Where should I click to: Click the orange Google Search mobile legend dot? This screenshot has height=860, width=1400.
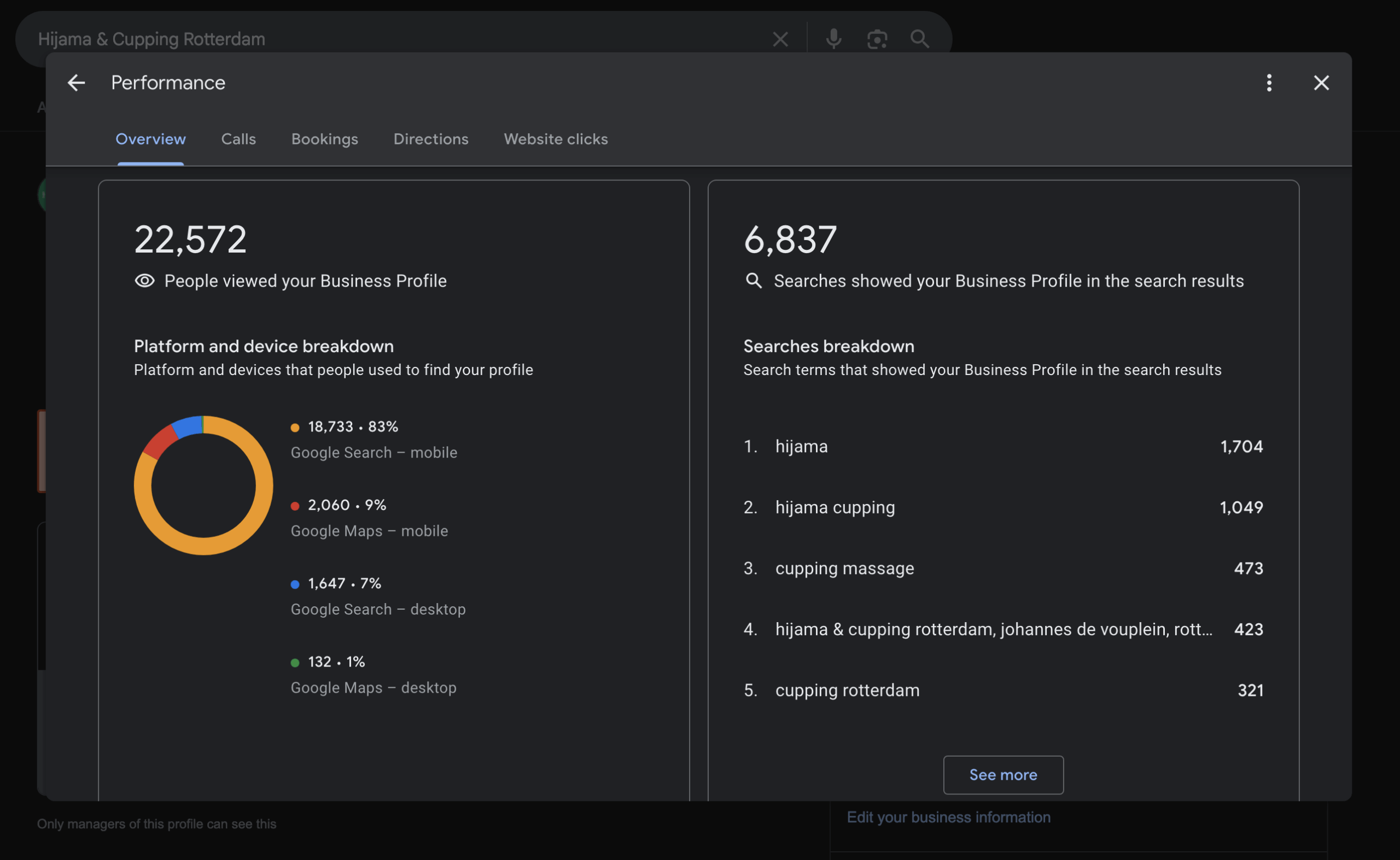[295, 428]
